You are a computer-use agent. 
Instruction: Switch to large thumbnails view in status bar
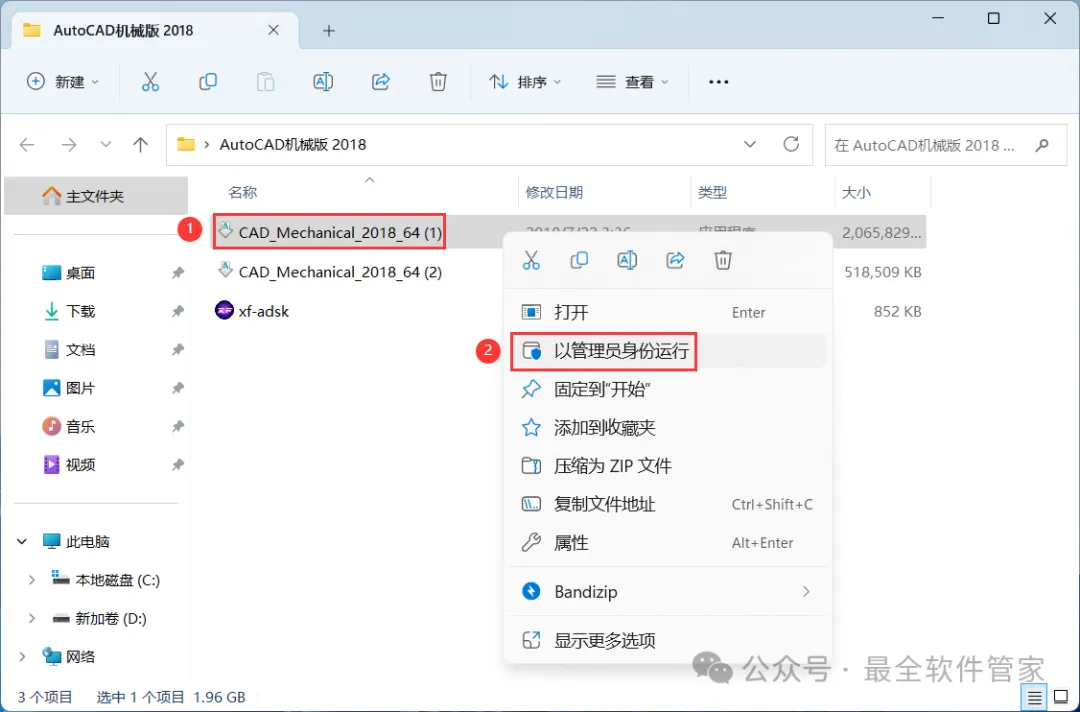click(x=1061, y=697)
